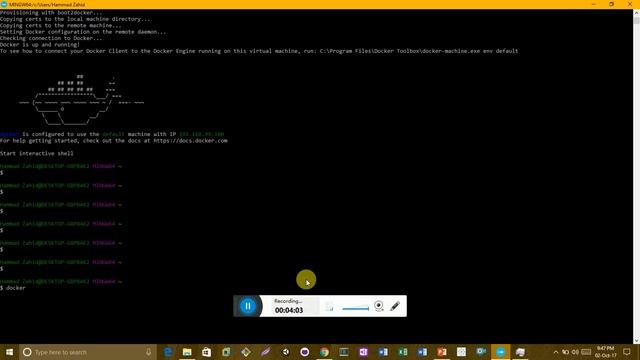Viewport: 640px width, 360px height.
Task: Open printer-like icon at taskbar end
Action: tap(520, 352)
